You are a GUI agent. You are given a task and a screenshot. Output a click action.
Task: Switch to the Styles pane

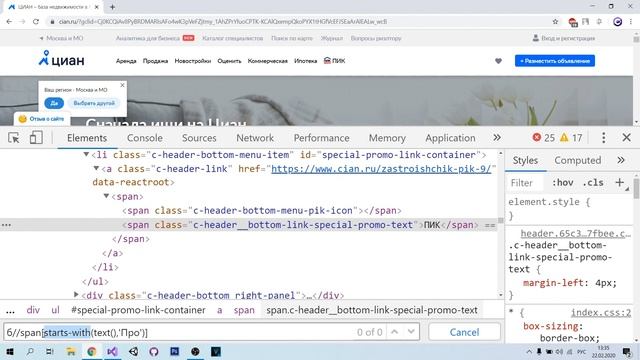(x=525, y=160)
